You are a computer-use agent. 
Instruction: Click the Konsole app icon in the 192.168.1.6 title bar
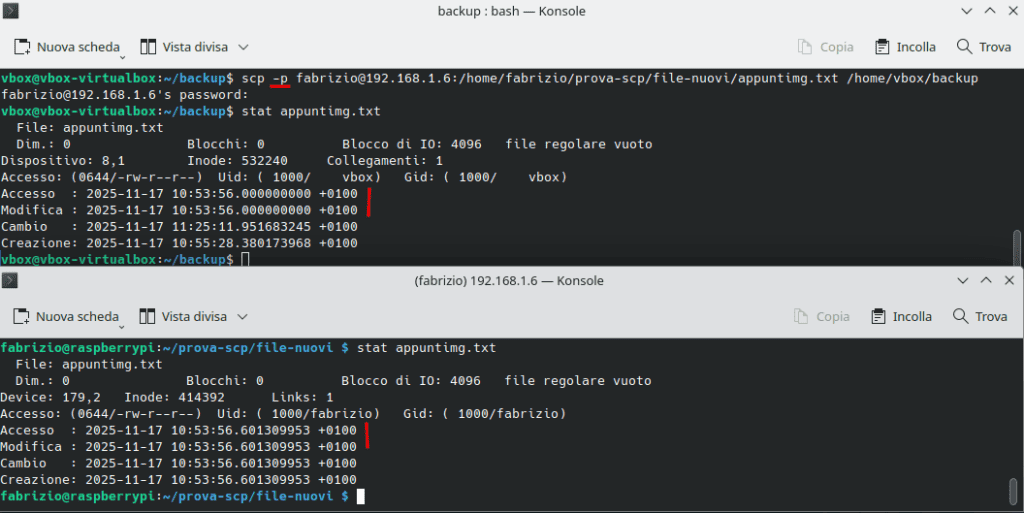(x=11, y=281)
